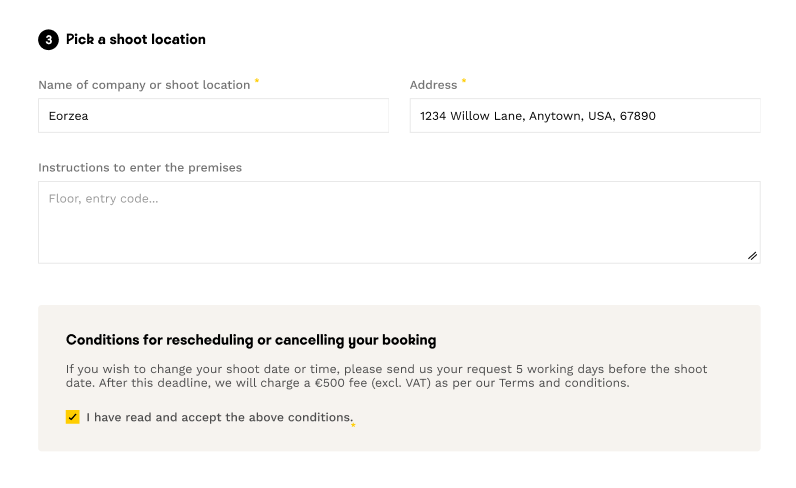
Task: Toggle the accept conditions checkbox
Action: click(73, 417)
